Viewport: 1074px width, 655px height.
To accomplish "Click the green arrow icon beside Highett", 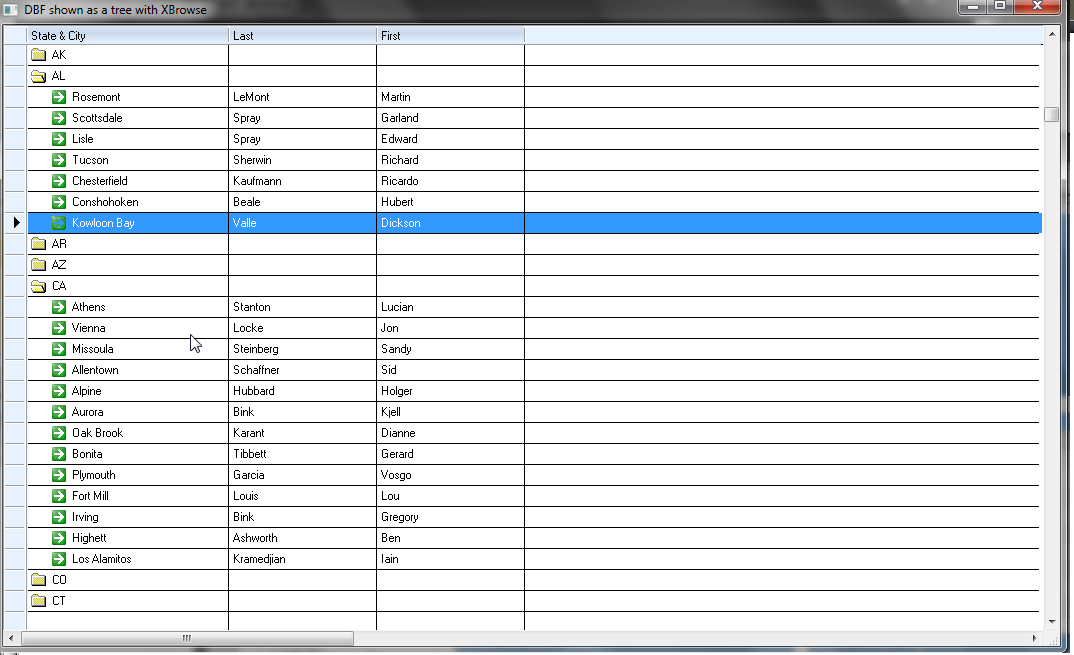I will [59, 538].
